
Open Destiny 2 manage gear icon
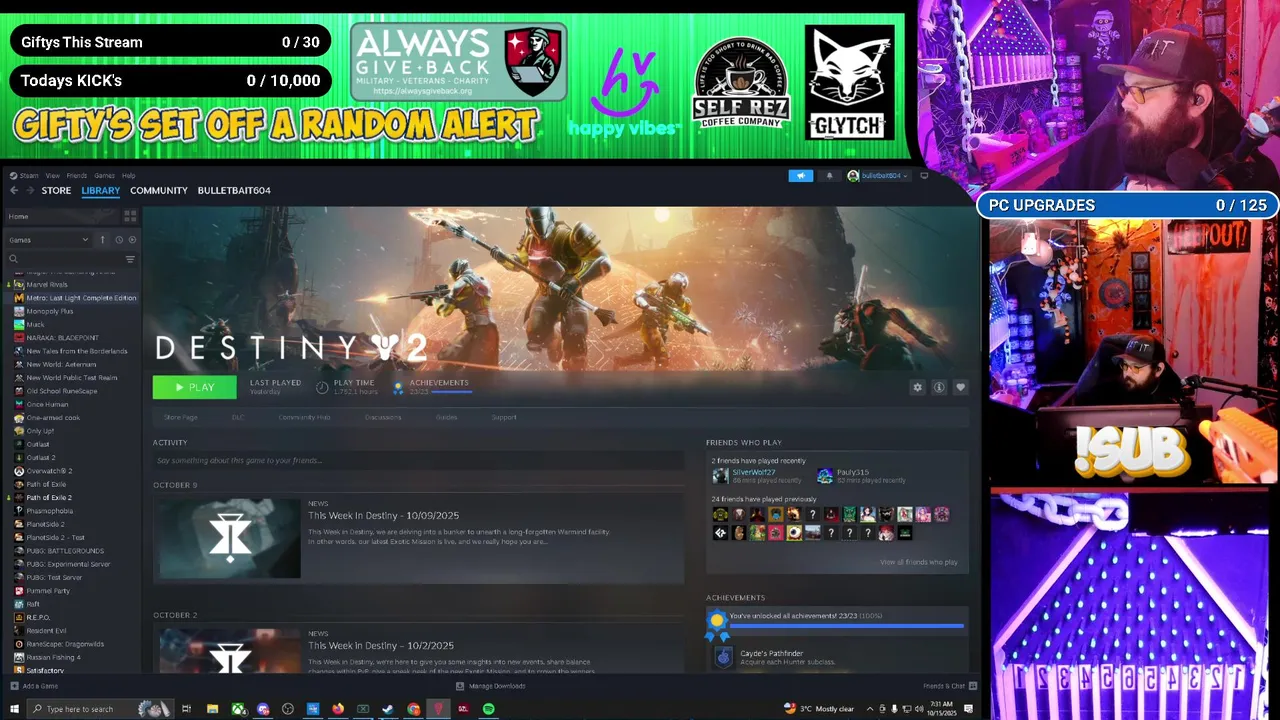tap(917, 387)
